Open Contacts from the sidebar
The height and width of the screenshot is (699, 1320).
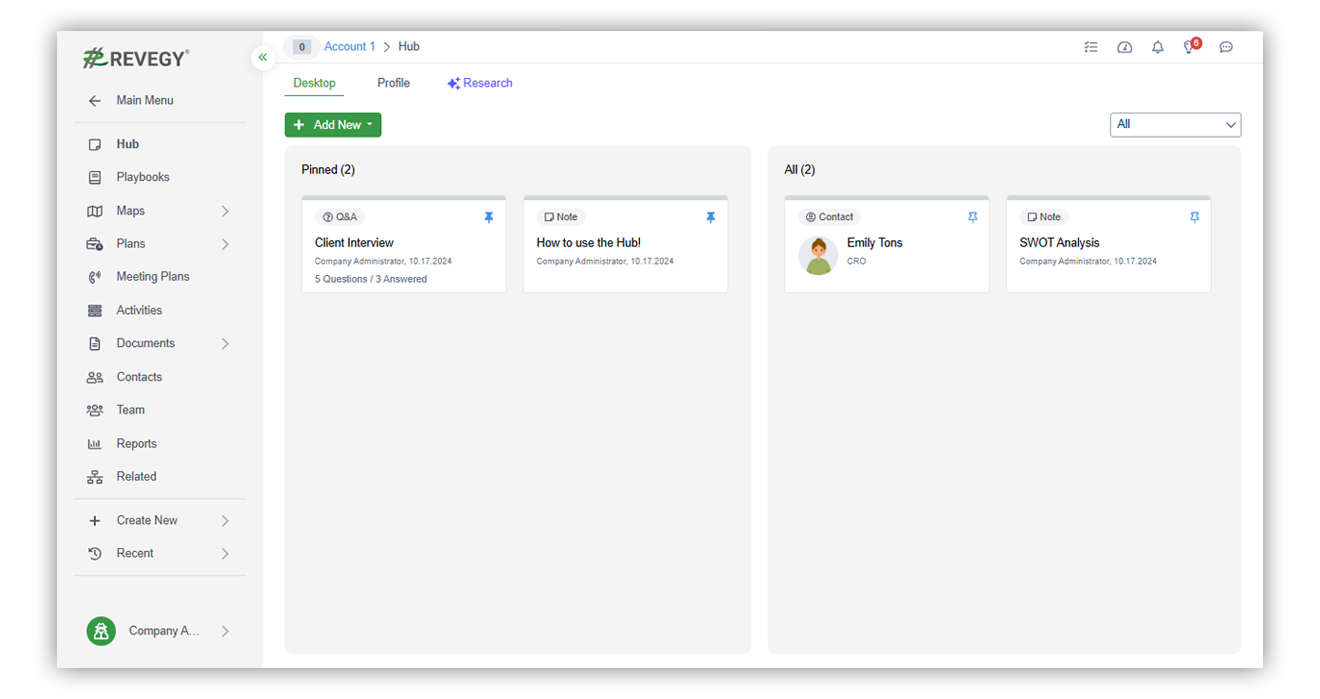[139, 377]
